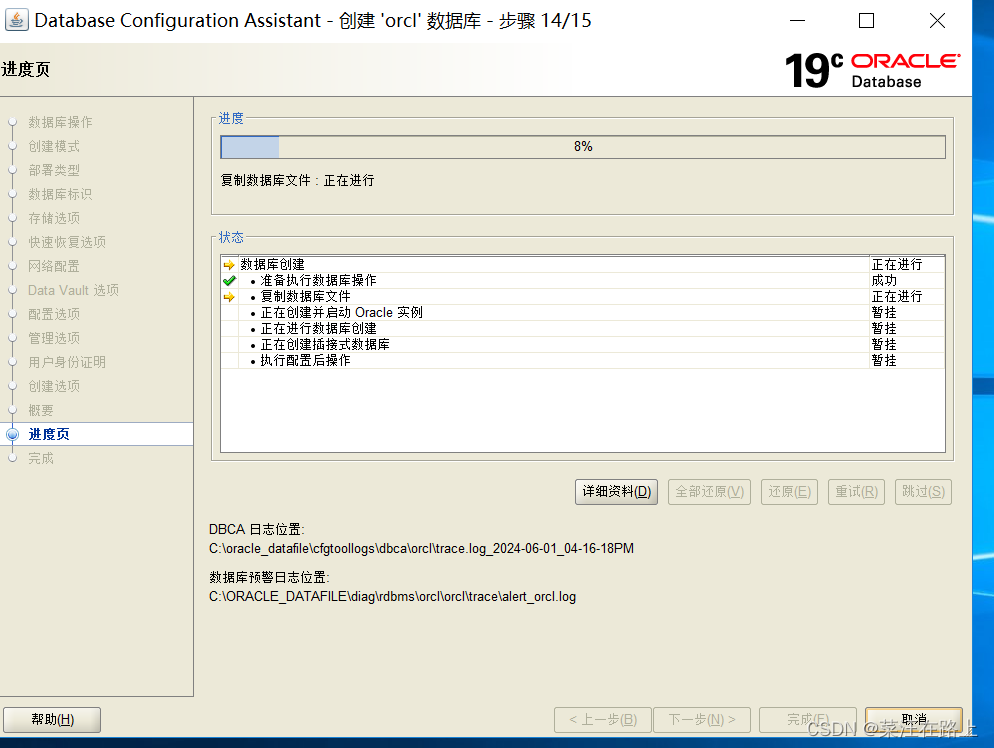The width and height of the screenshot is (994, 748).
Task: Select the 管理选项 step in the sidebar
Action: [x=54, y=339]
